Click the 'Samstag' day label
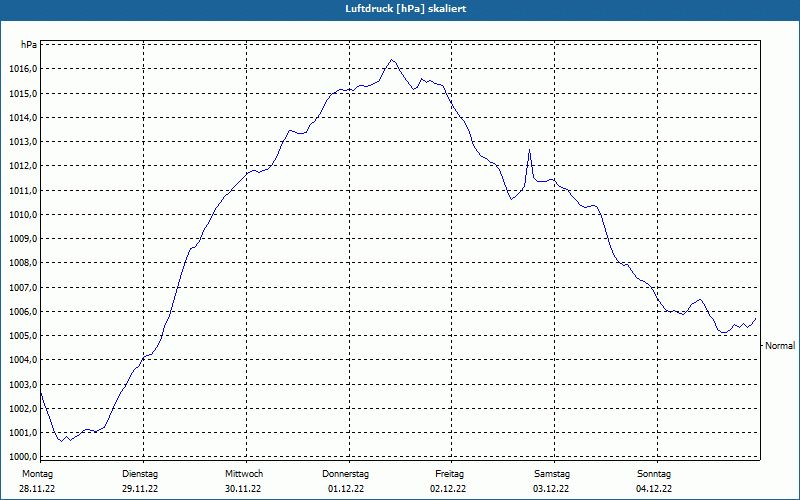 click(x=552, y=474)
